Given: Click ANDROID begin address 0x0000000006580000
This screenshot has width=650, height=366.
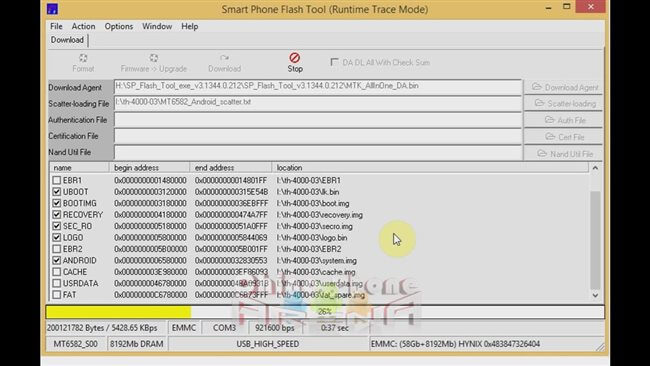Looking at the screenshot, I should [150, 261].
